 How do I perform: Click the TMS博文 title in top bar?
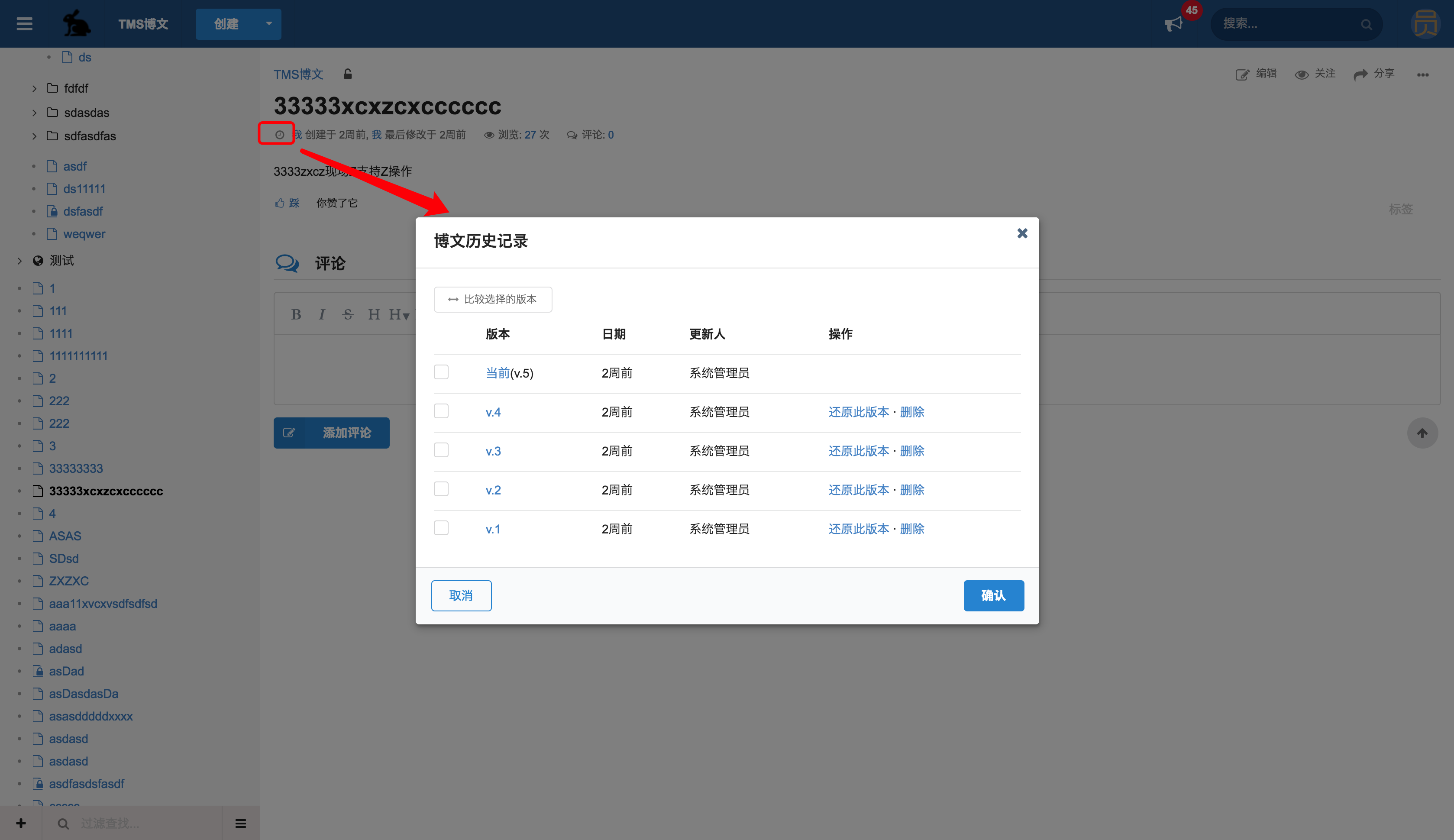(x=143, y=24)
